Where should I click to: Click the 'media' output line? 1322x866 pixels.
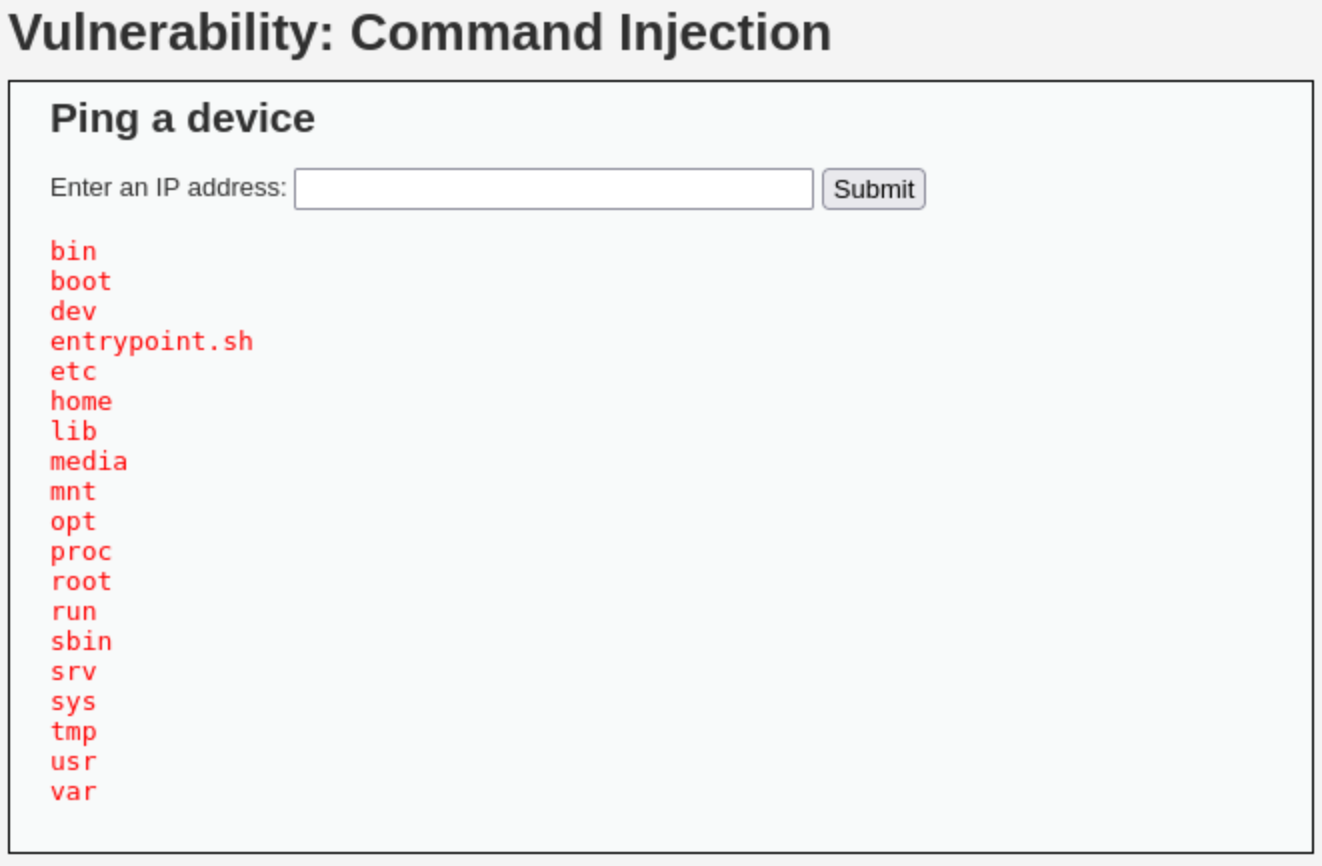(x=89, y=461)
